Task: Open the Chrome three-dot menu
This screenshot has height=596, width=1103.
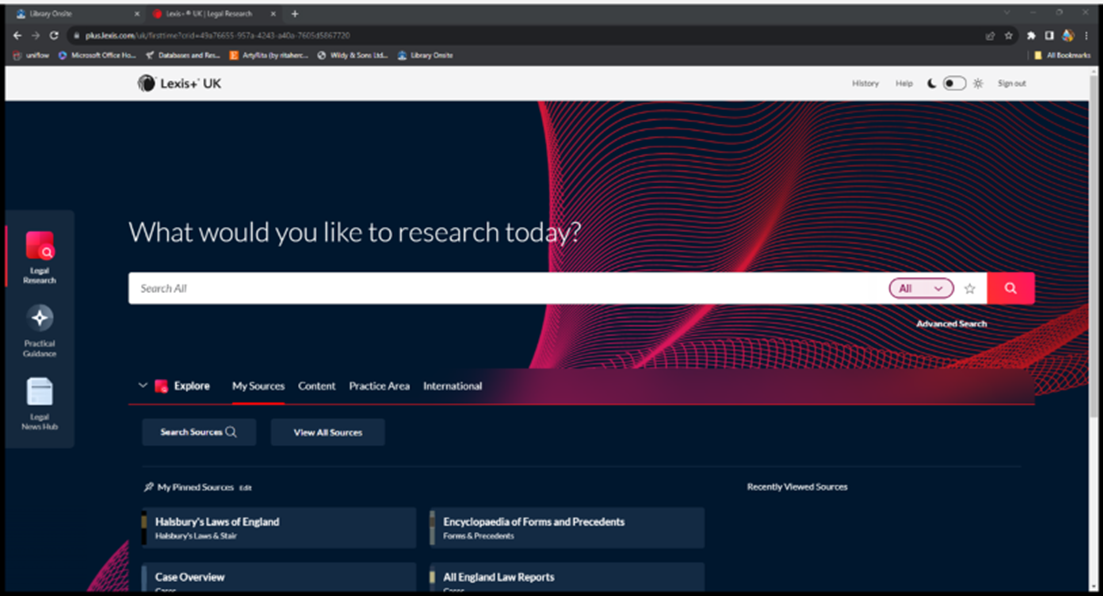Action: (1087, 35)
